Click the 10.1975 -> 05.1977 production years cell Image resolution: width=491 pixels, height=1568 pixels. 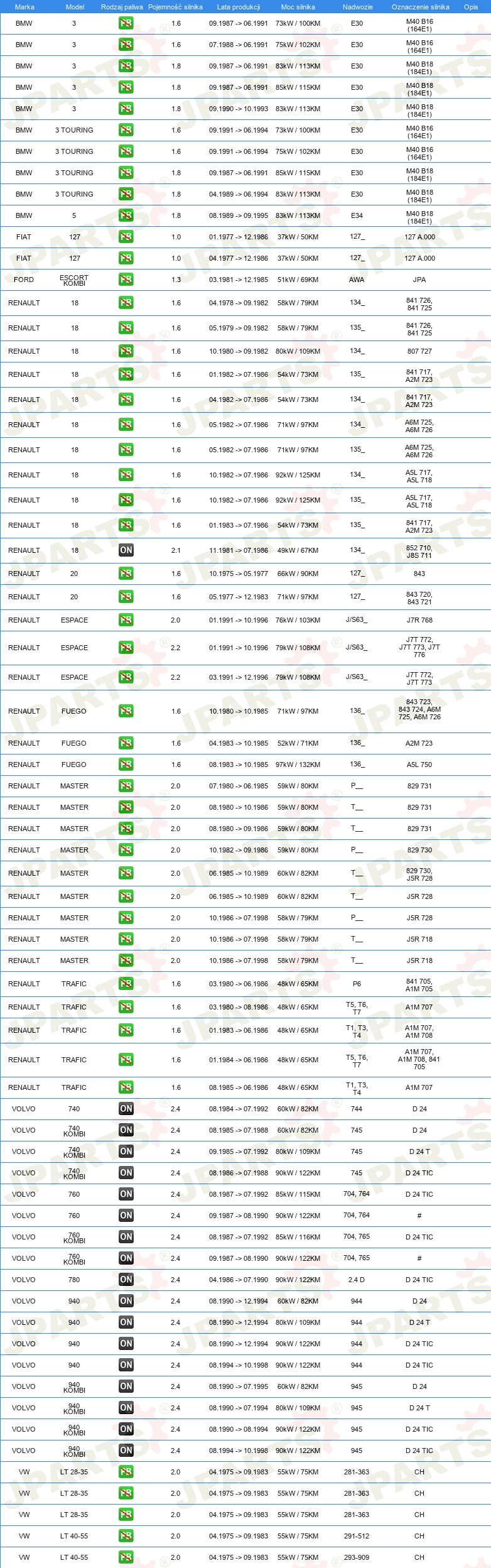pyautogui.click(x=239, y=574)
